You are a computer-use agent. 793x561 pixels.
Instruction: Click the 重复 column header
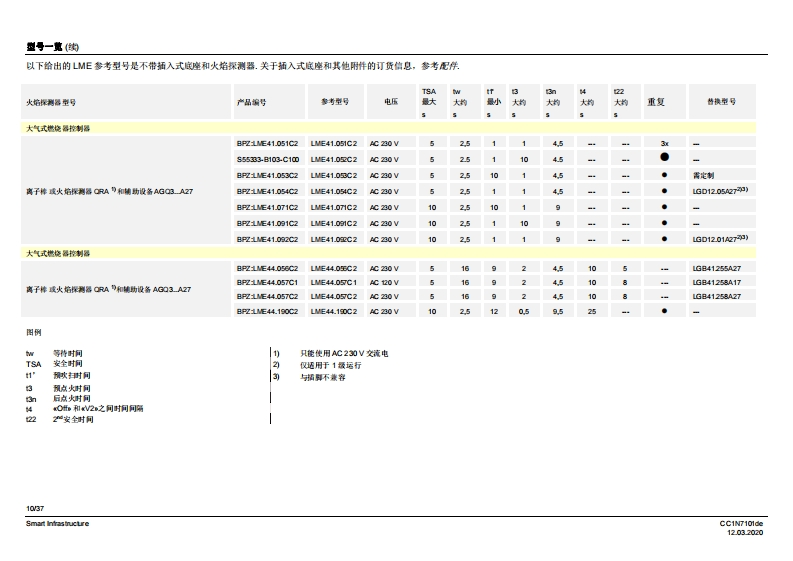click(656, 102)
